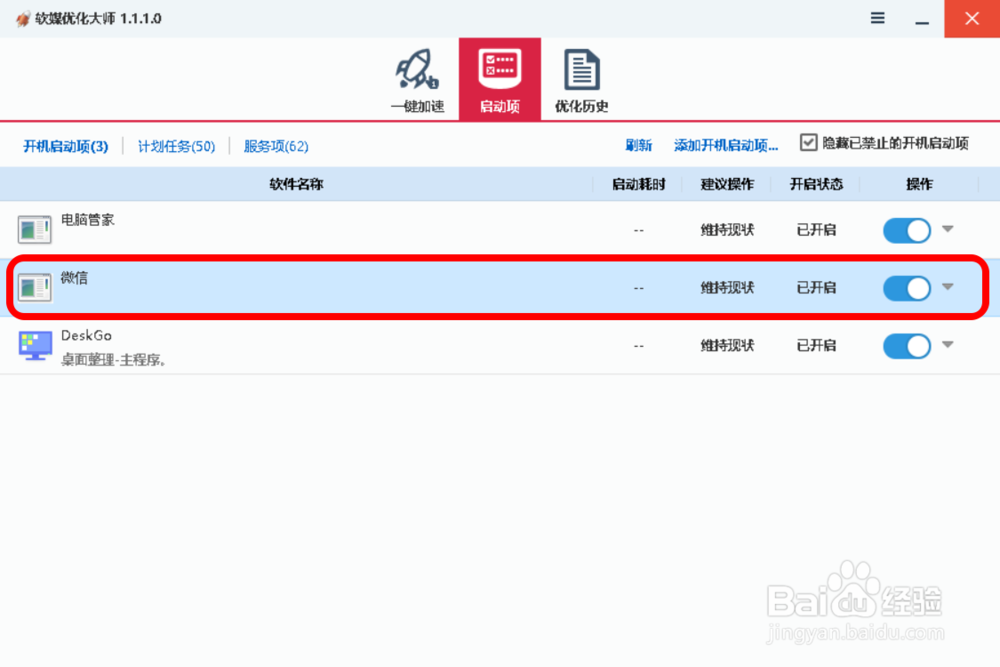Viewport: 1000px width, 667px height.
Task: Select the 微信 name text
Action: click(74, 277)
